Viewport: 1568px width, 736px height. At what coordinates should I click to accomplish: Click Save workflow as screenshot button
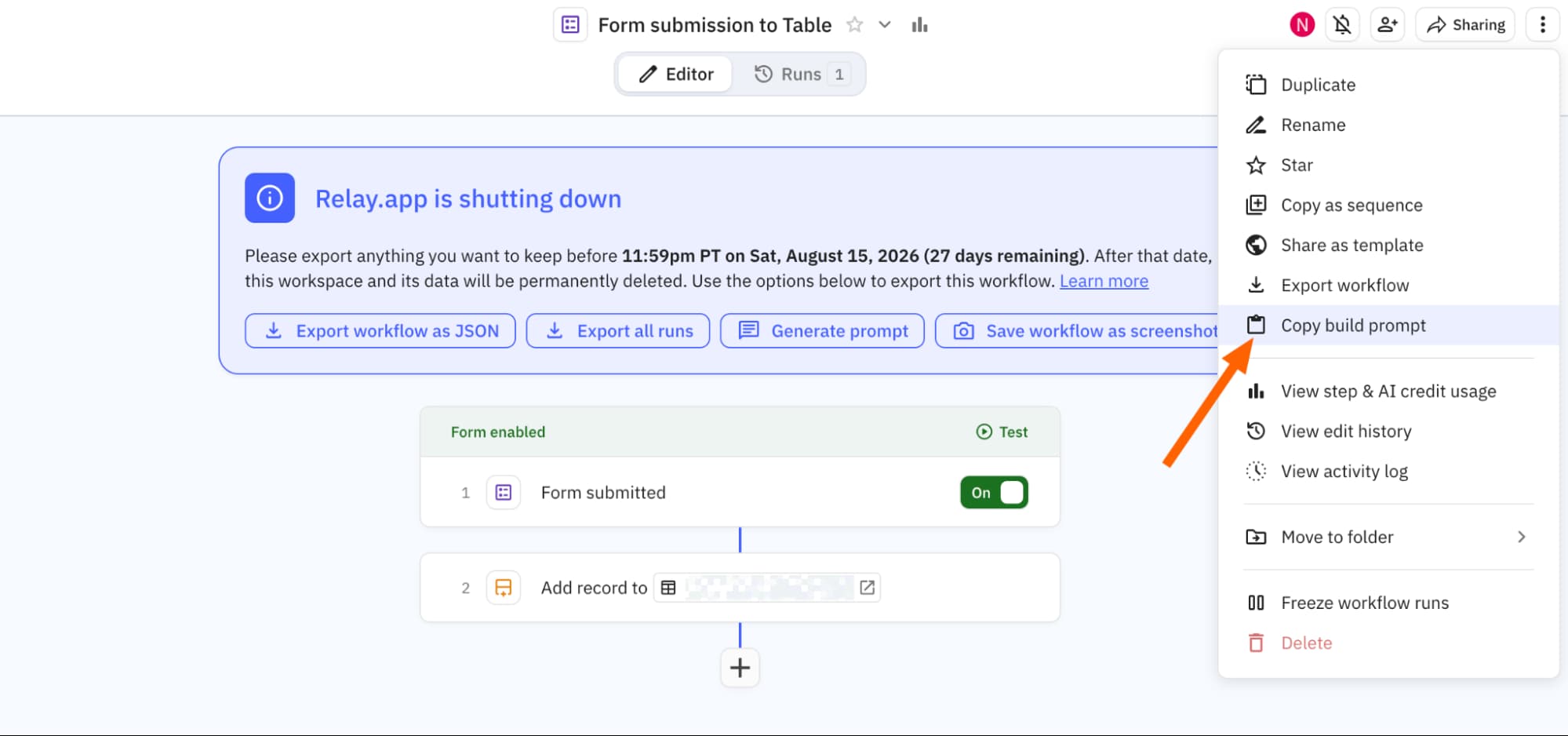pos(1077,330)
